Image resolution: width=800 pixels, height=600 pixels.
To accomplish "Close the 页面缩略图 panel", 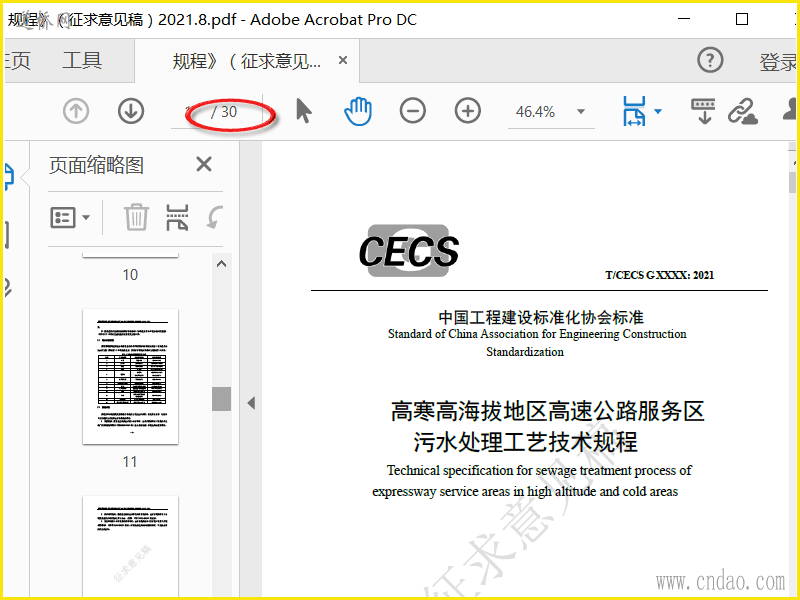I will pyautogui.click(x=204, y=164).
